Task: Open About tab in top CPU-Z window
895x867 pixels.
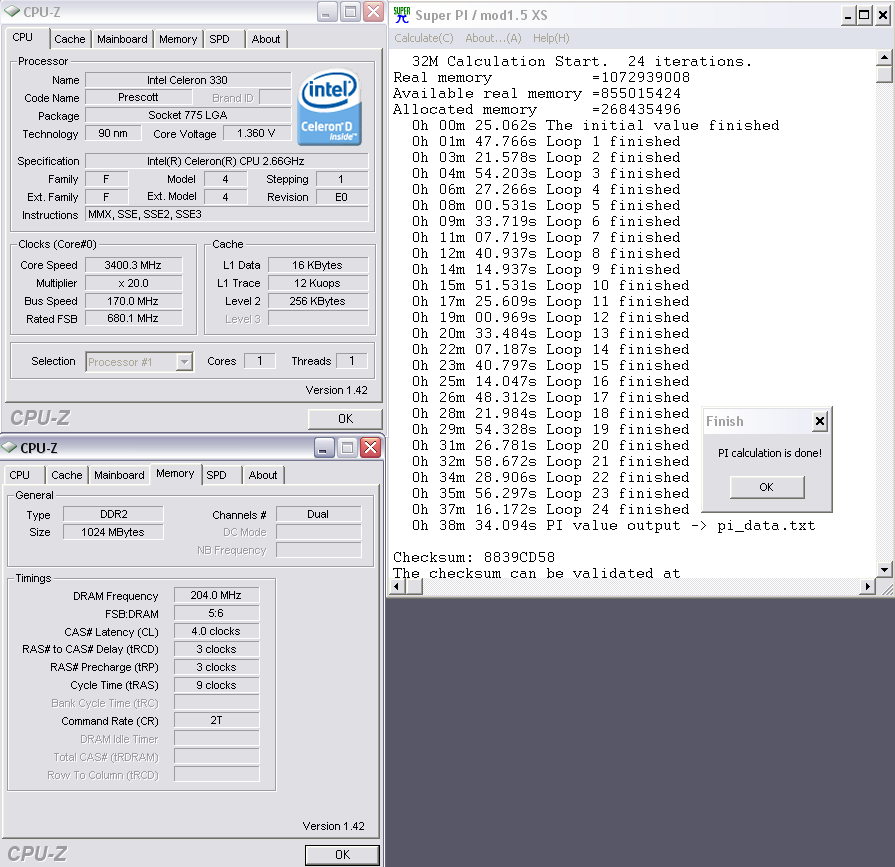Action: tap(266, 39)
